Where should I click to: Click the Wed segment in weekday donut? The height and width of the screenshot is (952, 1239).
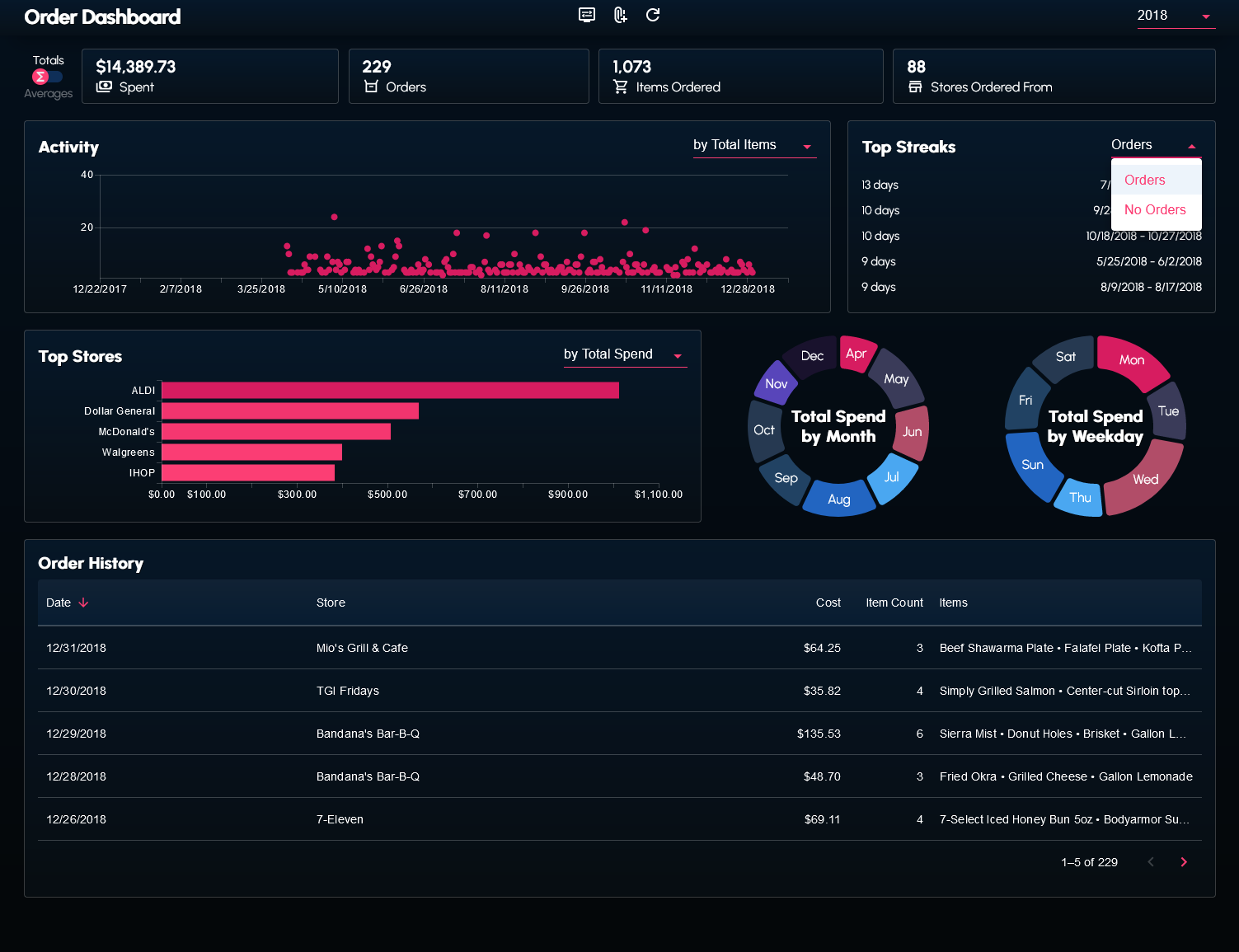point(1145,479)
